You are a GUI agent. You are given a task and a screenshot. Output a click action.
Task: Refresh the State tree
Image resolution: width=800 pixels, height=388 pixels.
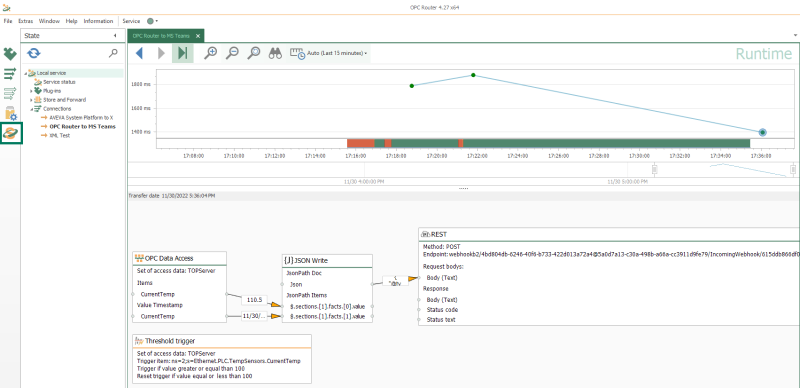pos(34,53)
